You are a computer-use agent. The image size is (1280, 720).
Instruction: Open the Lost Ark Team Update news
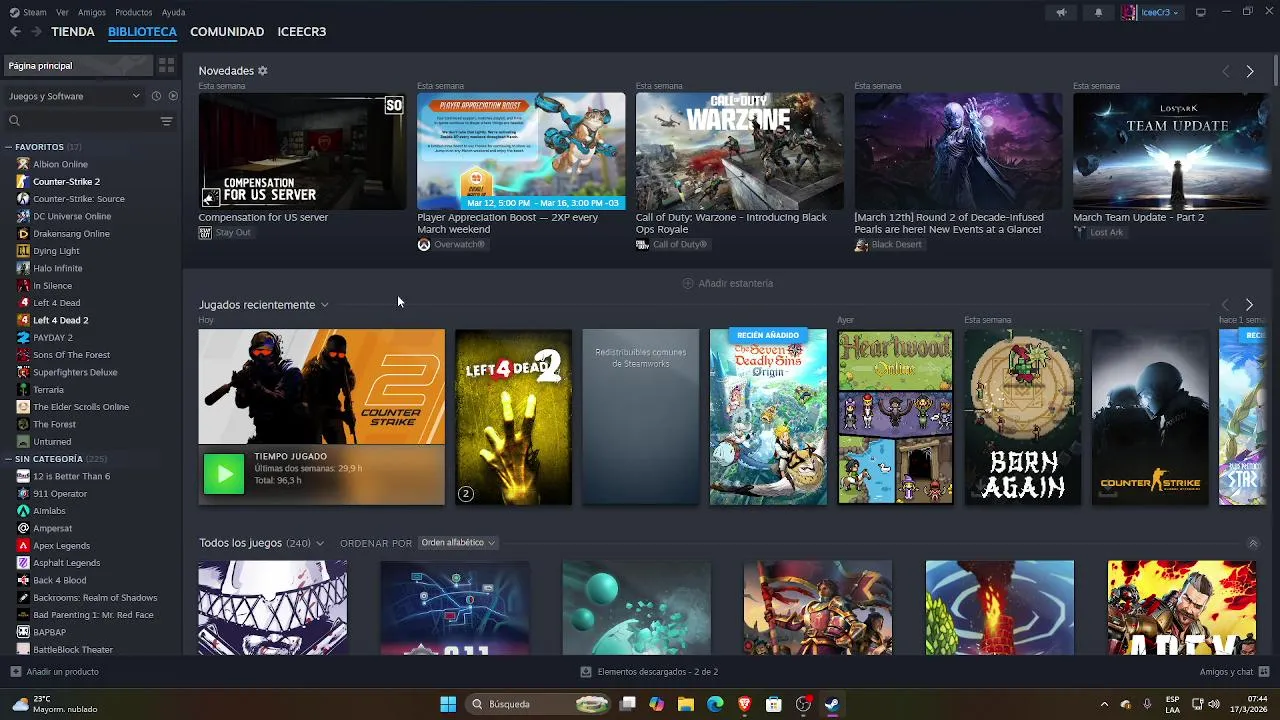click(1171, 151)
